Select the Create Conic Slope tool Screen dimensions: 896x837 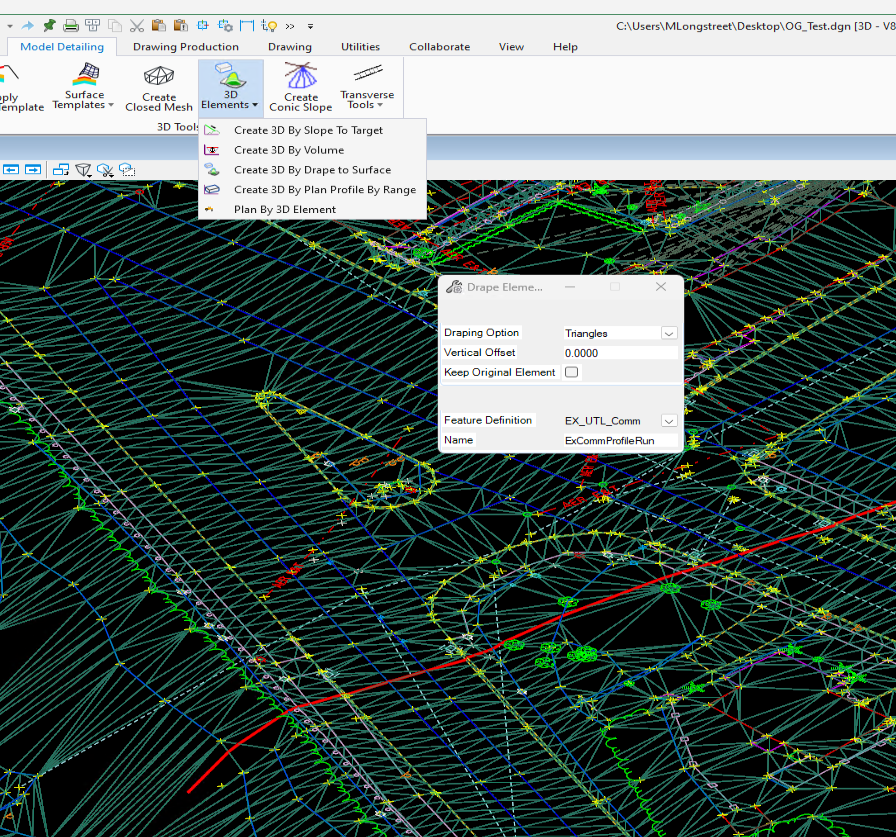pyautogui.click(x=300, y=87)
